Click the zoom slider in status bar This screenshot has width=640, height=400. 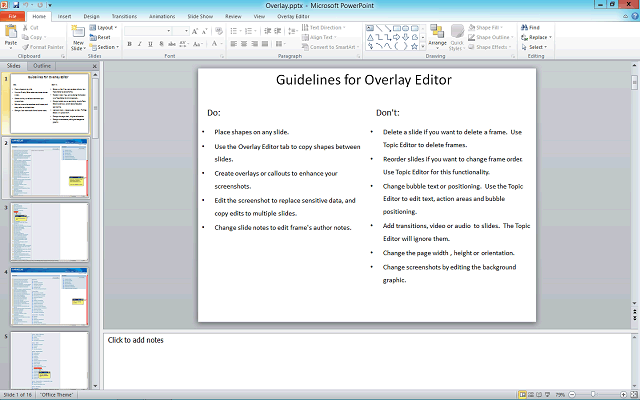pos(591,395)
